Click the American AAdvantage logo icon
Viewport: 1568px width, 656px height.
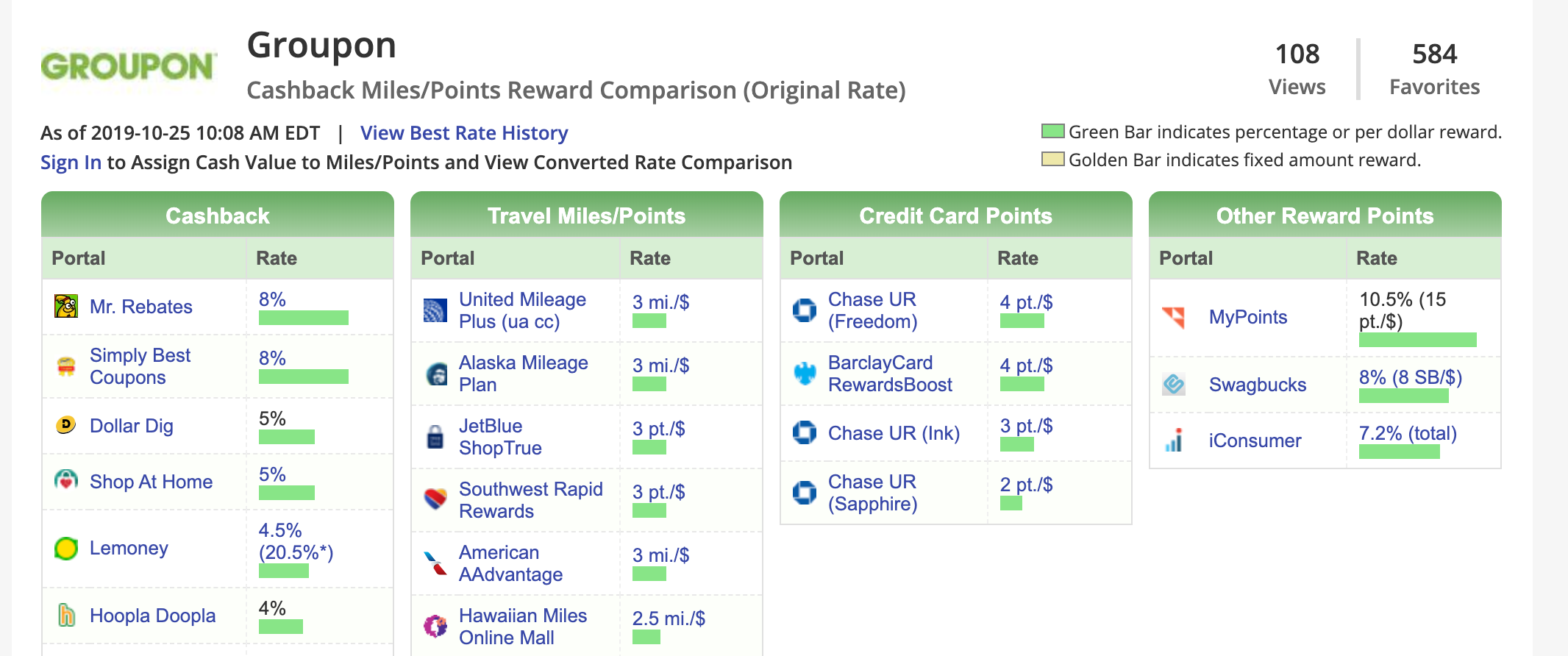click(x=435, y=563)
